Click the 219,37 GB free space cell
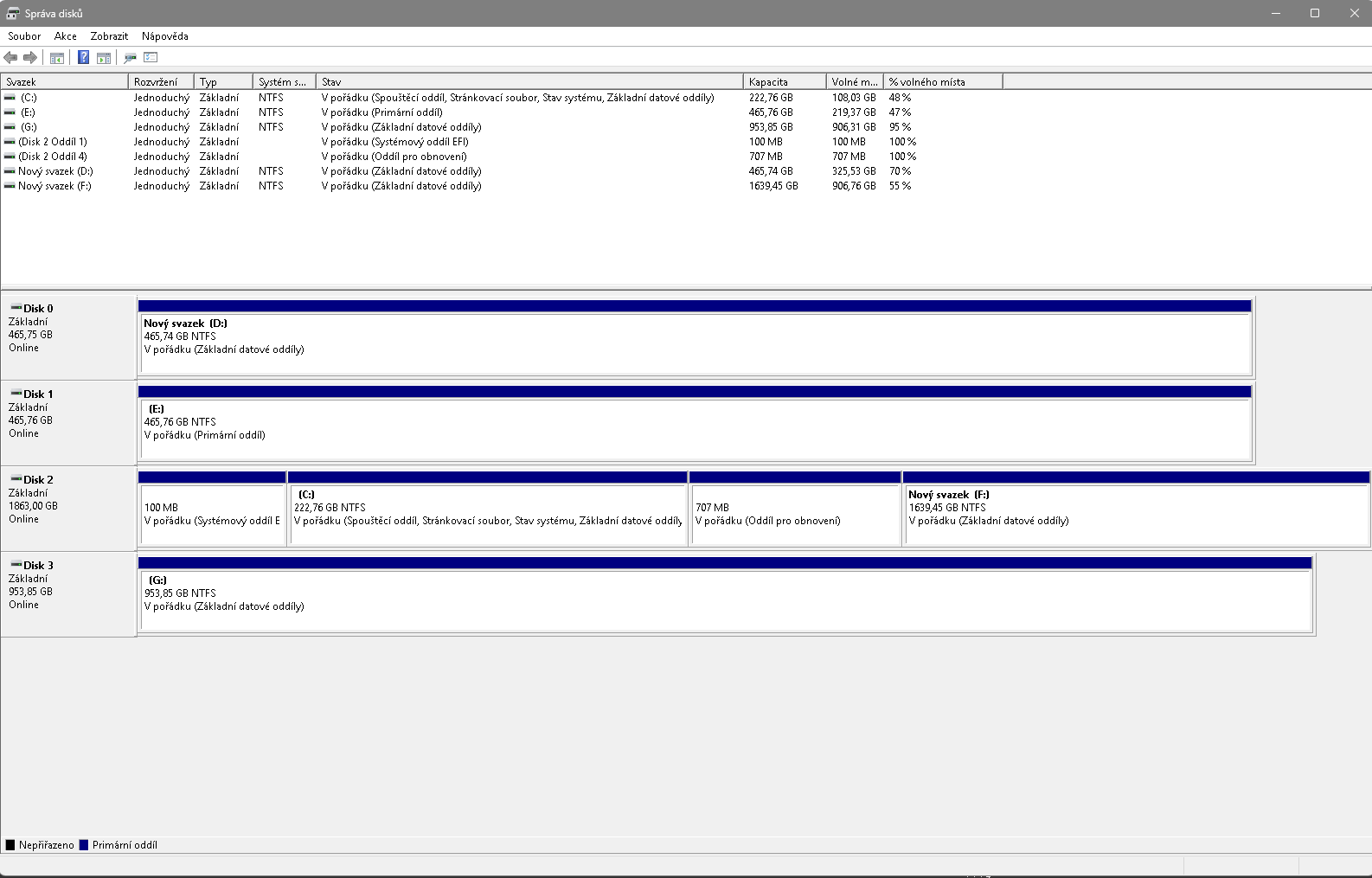 854,112
